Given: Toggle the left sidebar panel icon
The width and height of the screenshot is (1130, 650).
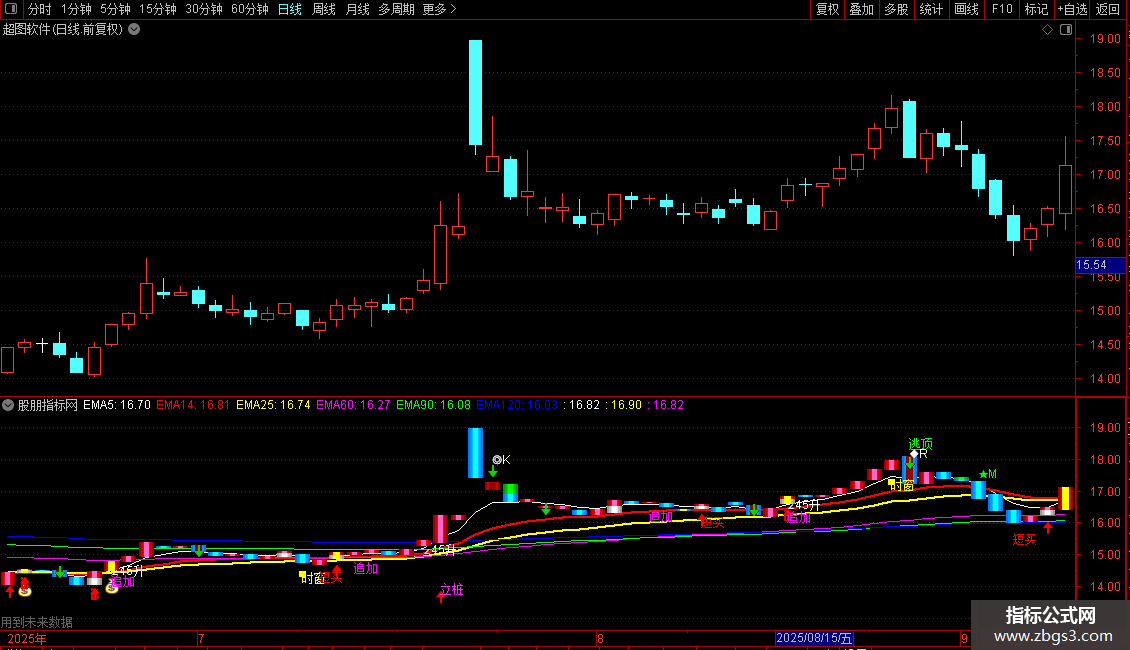Looking at the screenshot, I should [11, 9].
